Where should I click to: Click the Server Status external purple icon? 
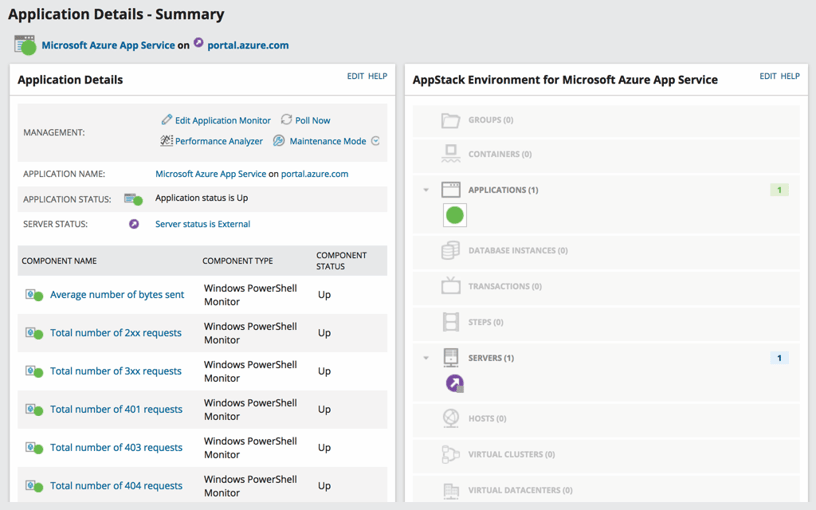(x=134, y=224)
